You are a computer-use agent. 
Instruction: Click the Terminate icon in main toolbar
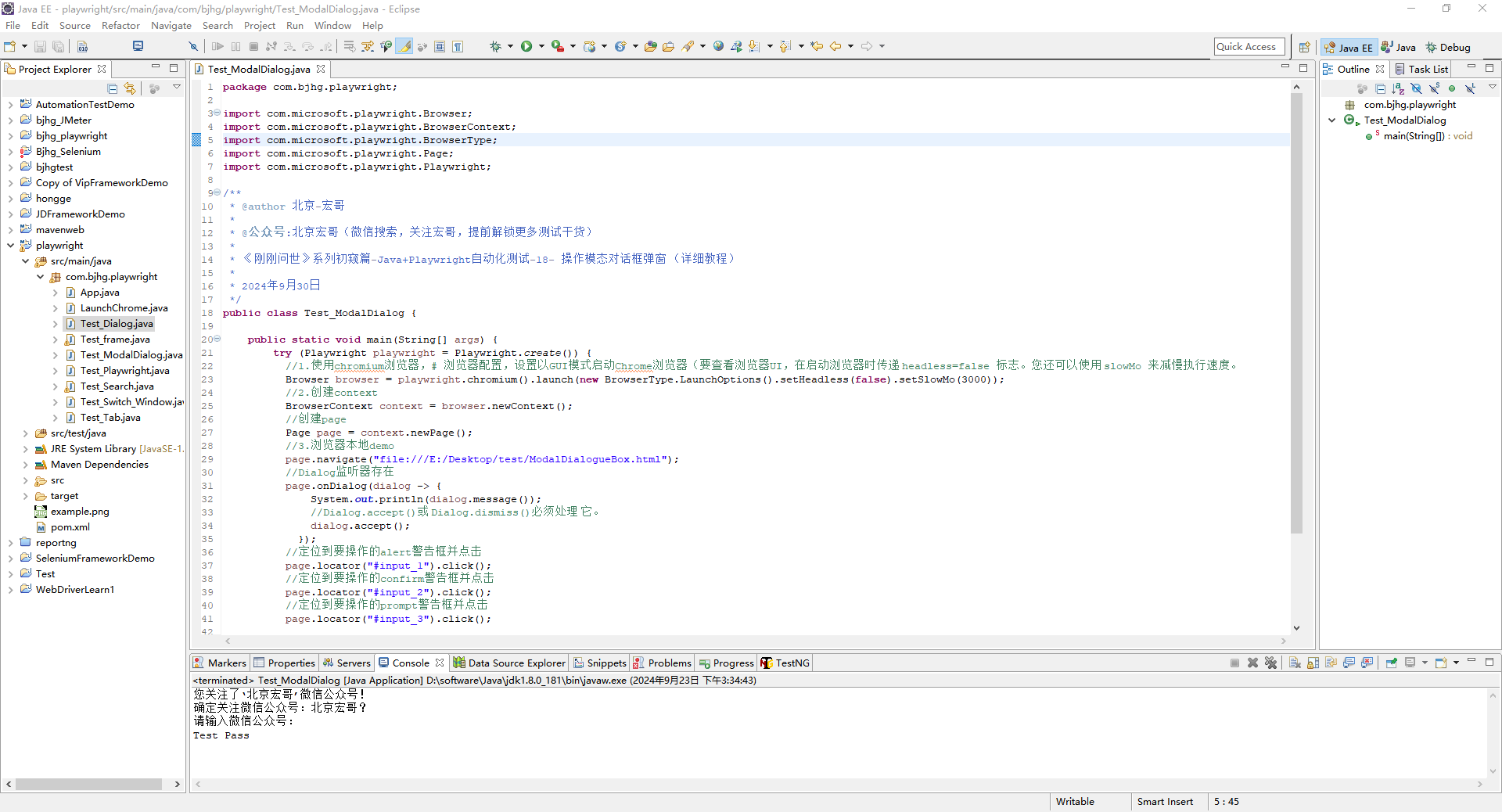pos(253,47)
